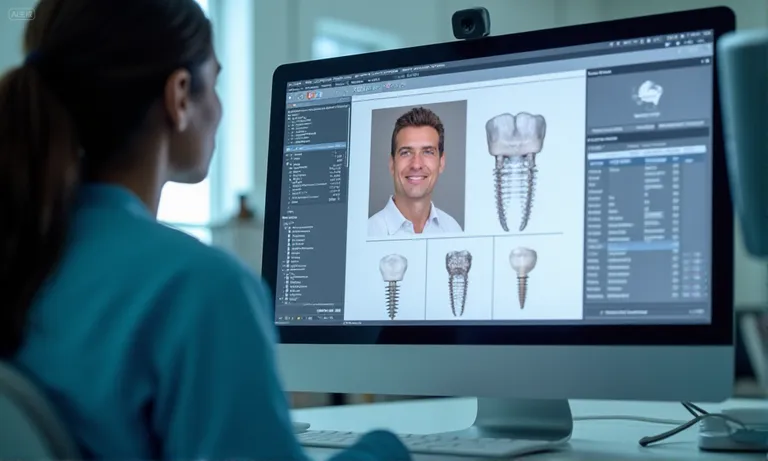Choose the white crown with threaded screw model
The image size is (768, 461).
tap(393, 286)
